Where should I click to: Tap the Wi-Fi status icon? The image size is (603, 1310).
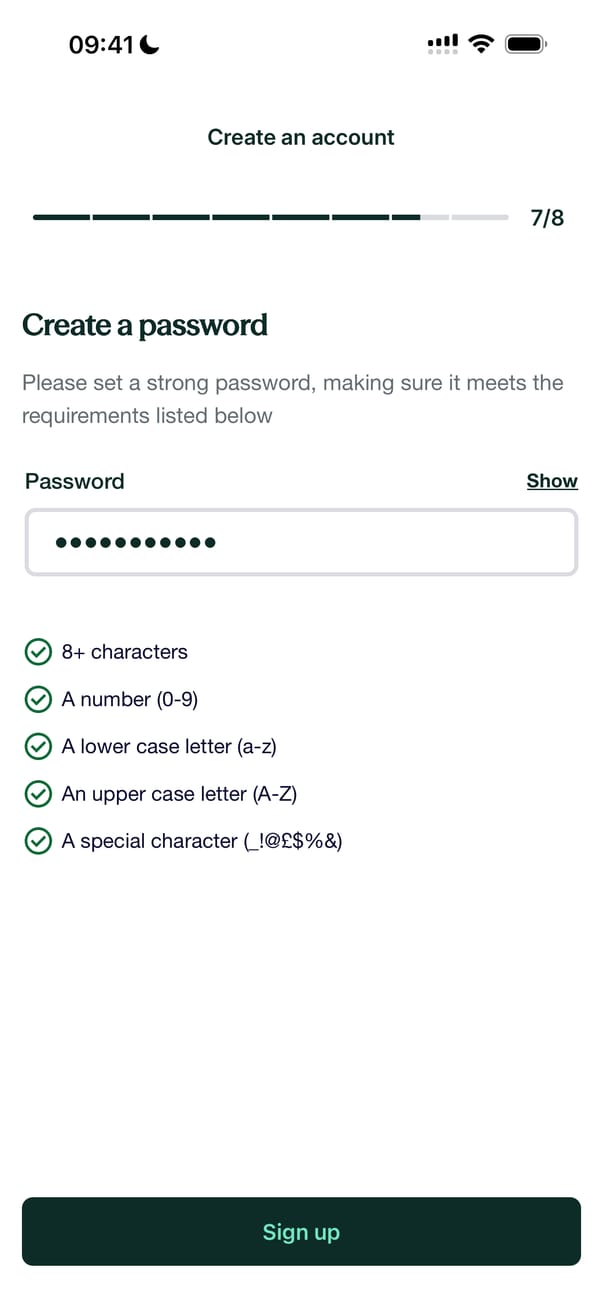(482, 44)
